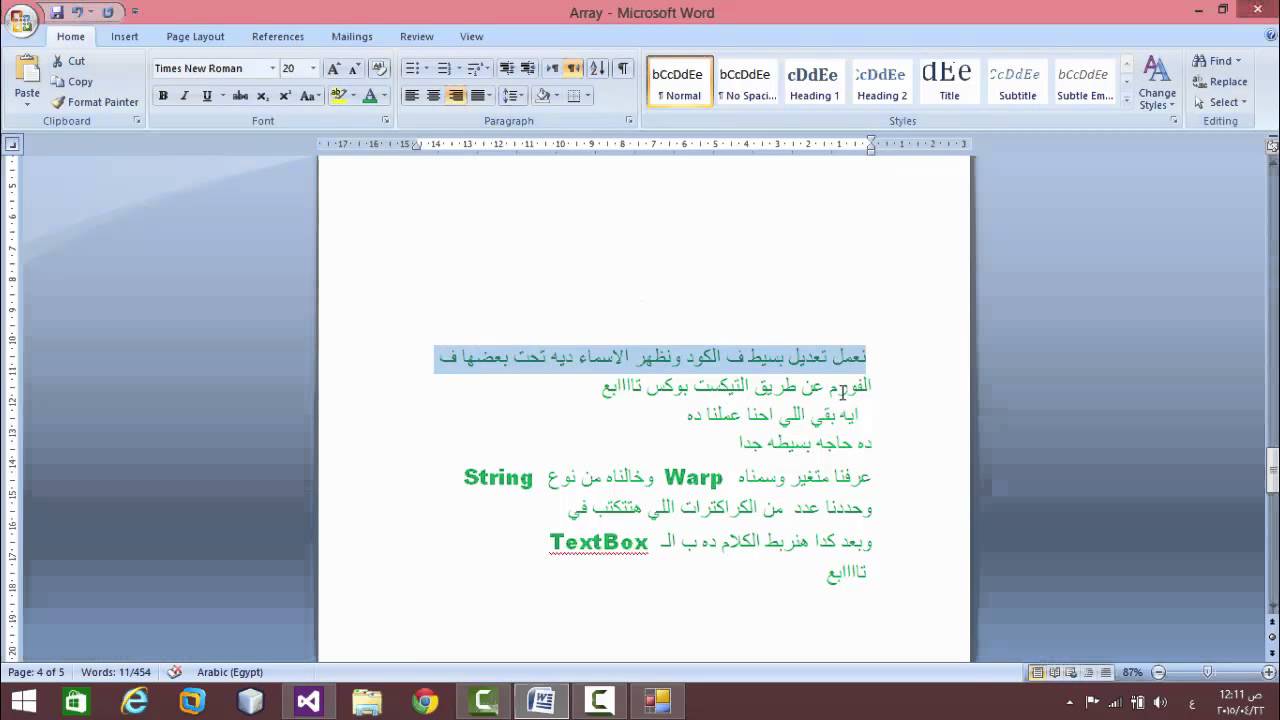This screenshot has width=1280, height=720.
Task: Open Change Case dropdown
Action: pyautogui.click(x=310, y=96)
